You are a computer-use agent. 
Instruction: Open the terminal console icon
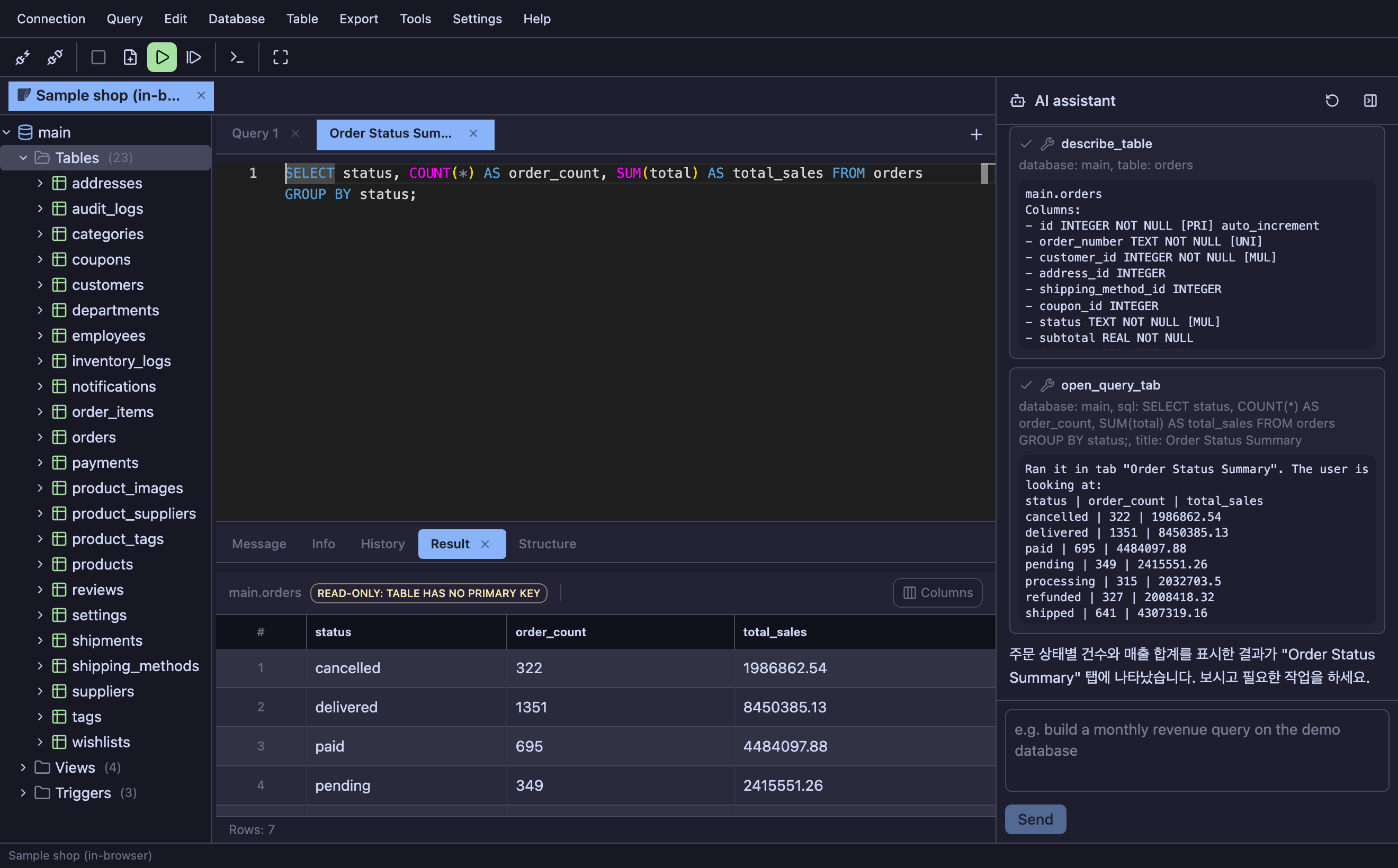pos(237,57)
